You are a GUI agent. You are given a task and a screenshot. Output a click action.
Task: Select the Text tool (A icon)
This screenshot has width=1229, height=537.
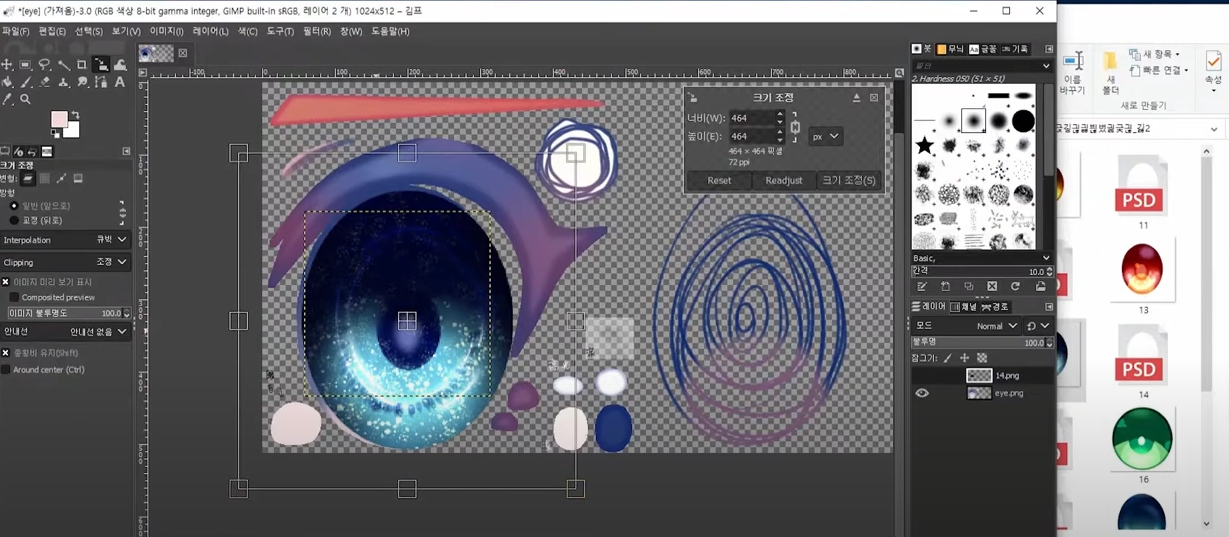click(120, 82)
